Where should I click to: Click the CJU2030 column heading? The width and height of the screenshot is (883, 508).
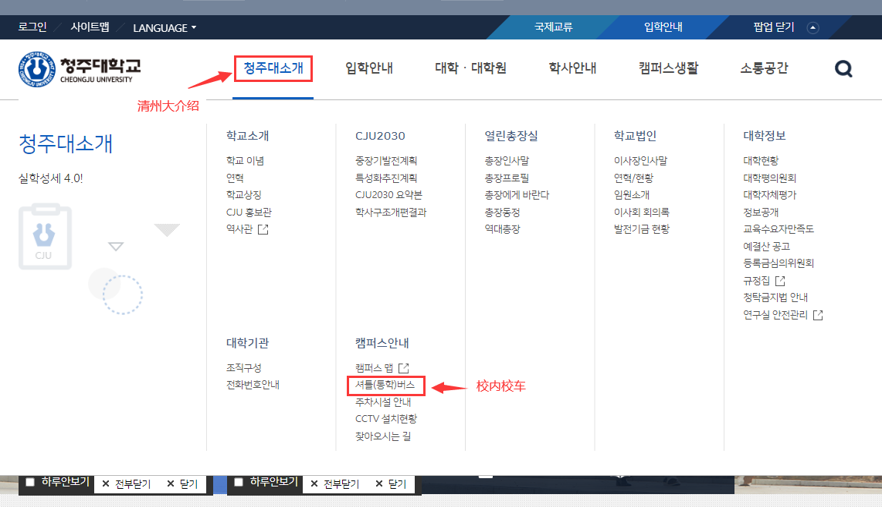pyautogui.click(x=380, y=136)
